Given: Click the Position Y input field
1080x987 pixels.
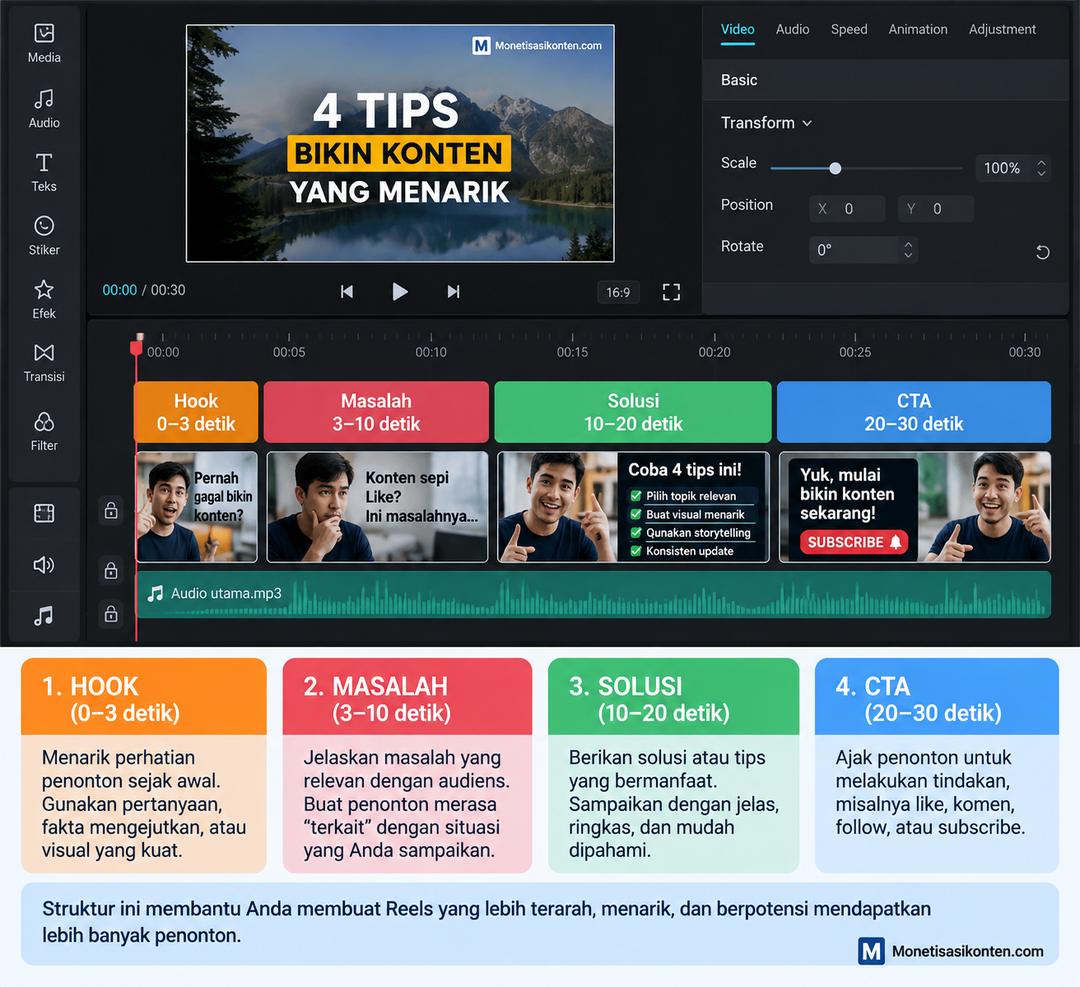Looking at the screenshot, I should [x=935, y=209].
